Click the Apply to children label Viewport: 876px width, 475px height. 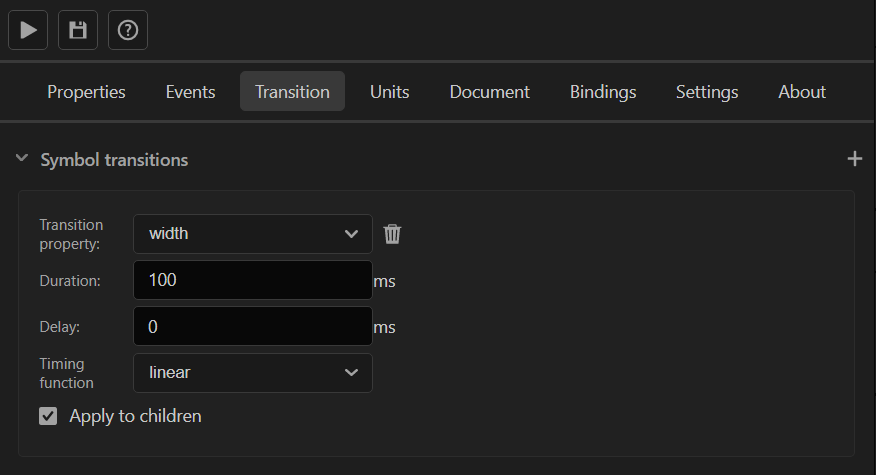(135, 416)
